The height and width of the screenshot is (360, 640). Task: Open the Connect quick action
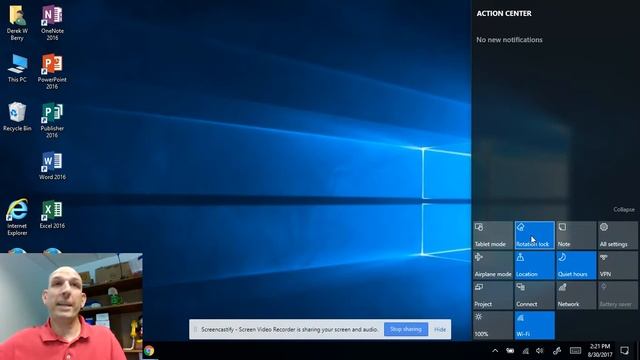(534, 295)
